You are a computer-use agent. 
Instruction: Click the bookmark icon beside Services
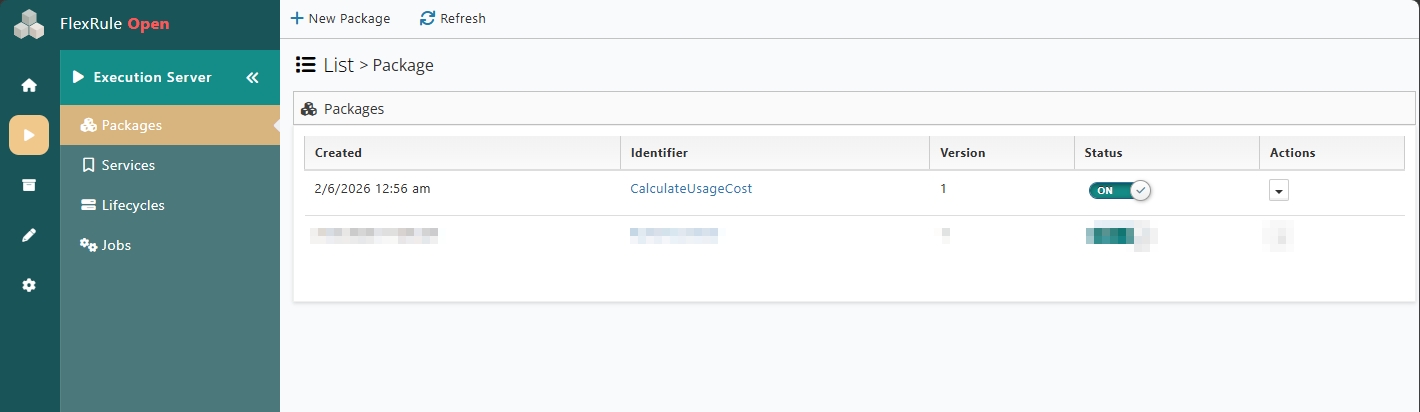pyautogui.click(x=88, y=165)
